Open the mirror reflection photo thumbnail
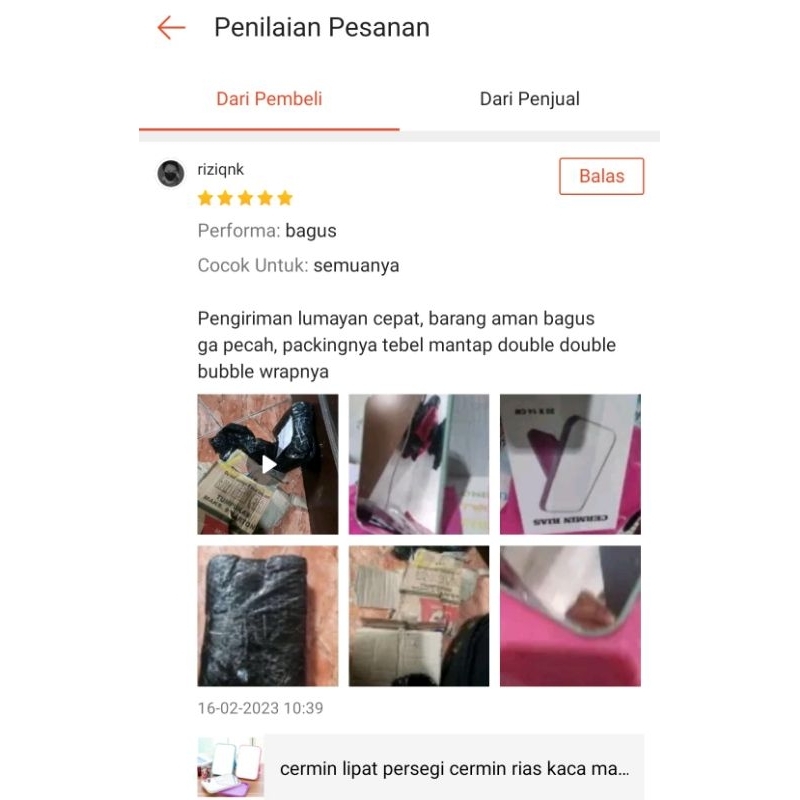 [x=419, y=464]
